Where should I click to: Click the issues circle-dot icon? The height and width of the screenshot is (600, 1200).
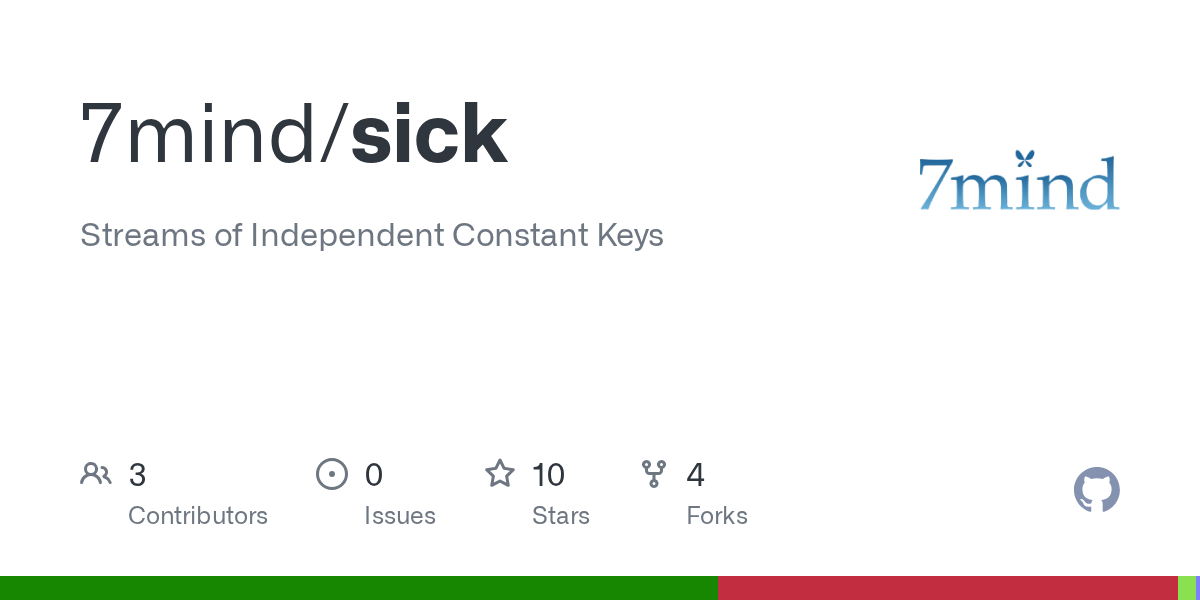[x=331, y=474]
